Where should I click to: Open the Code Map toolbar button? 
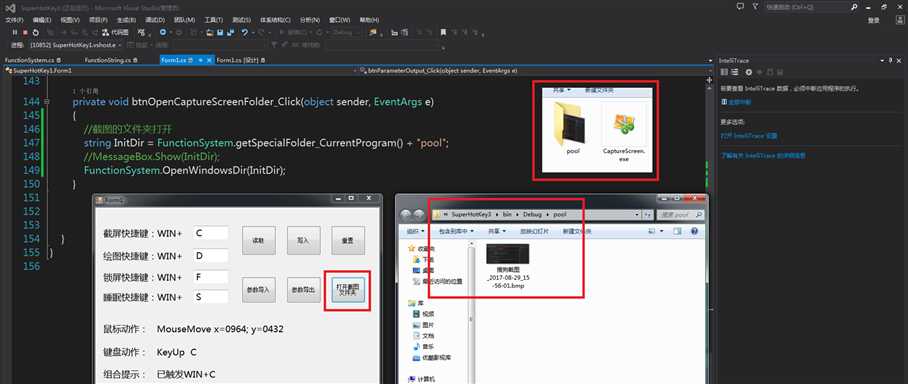point(116,32)
